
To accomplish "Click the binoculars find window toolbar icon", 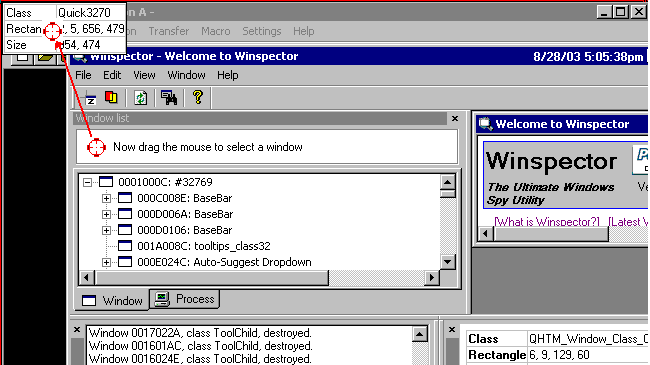I will click(169, 98).
